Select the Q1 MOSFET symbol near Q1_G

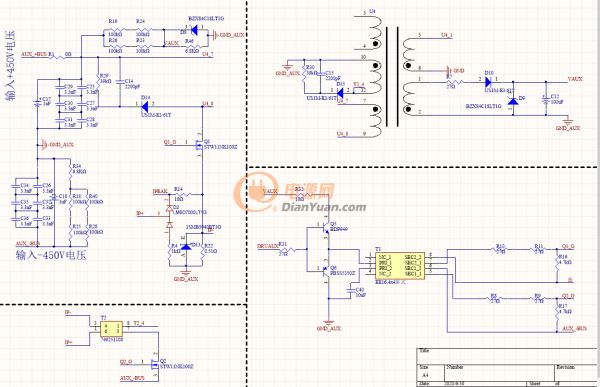(x=199, y=145)
